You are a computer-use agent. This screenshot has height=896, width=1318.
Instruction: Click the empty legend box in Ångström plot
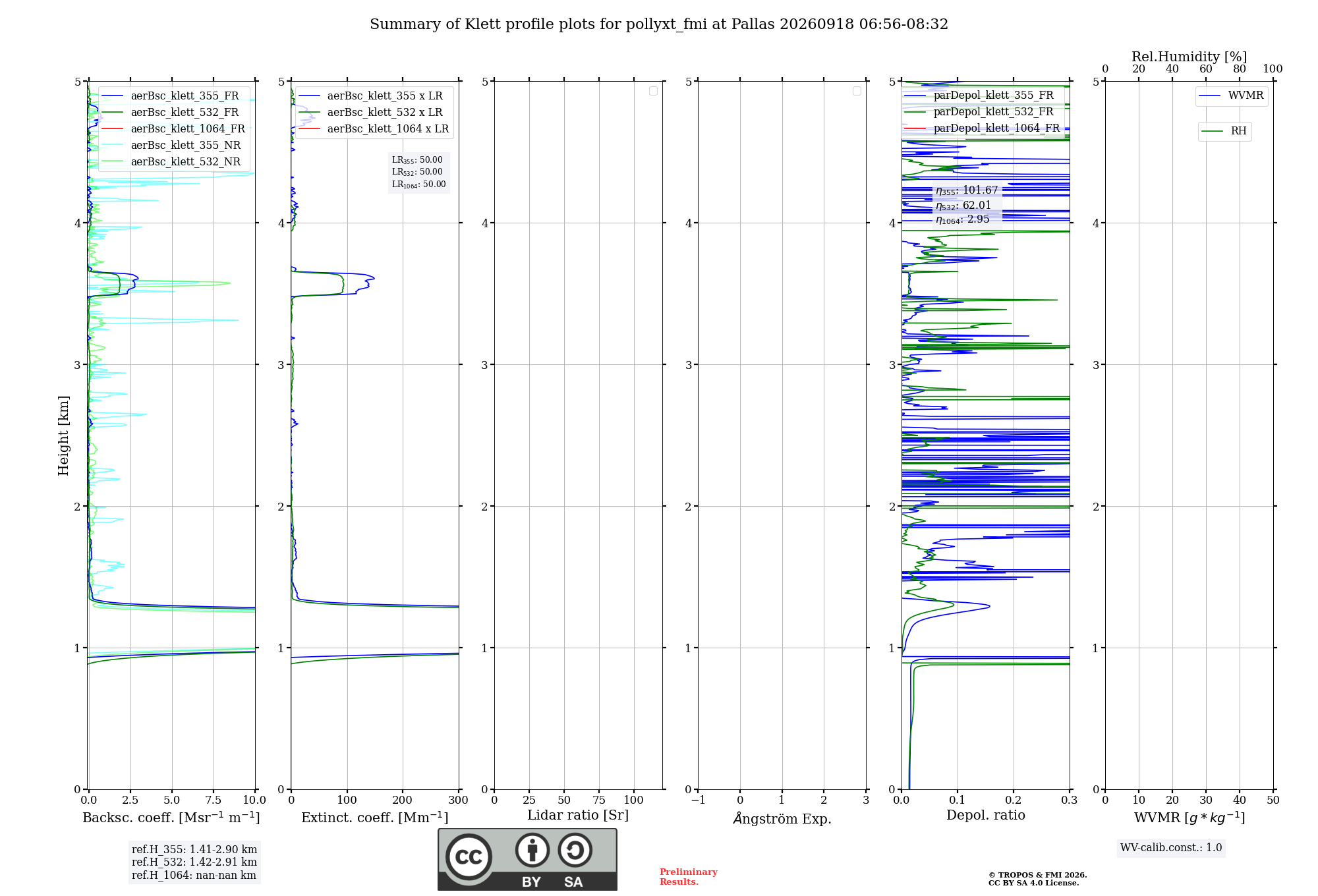pos(857,91)
